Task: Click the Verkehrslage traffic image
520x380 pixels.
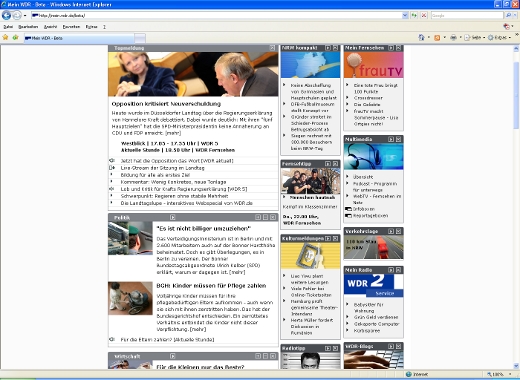Action: click(374, 247)
